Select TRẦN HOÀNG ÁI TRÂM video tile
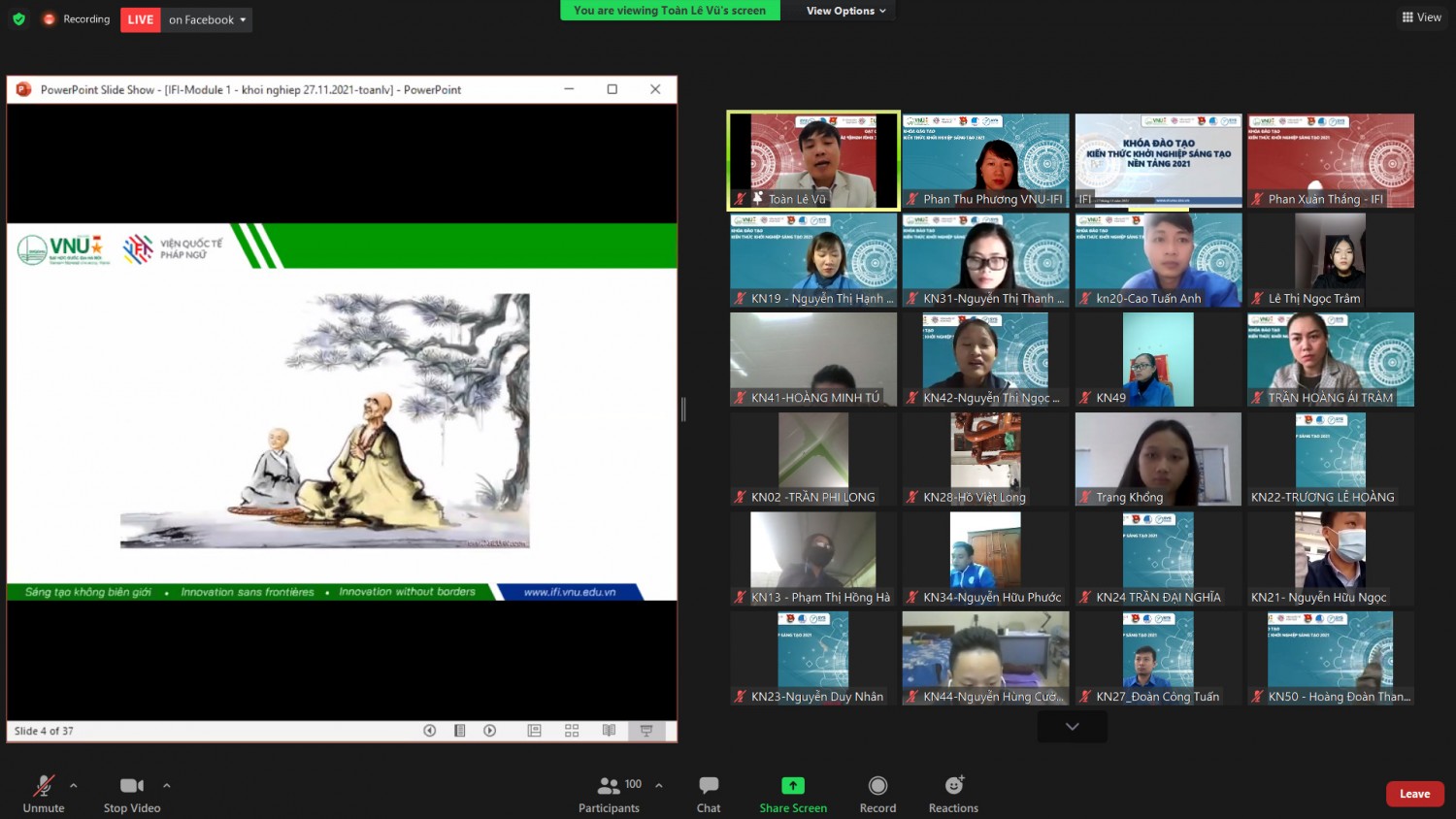1456x819 pixels. point(1330,359)
